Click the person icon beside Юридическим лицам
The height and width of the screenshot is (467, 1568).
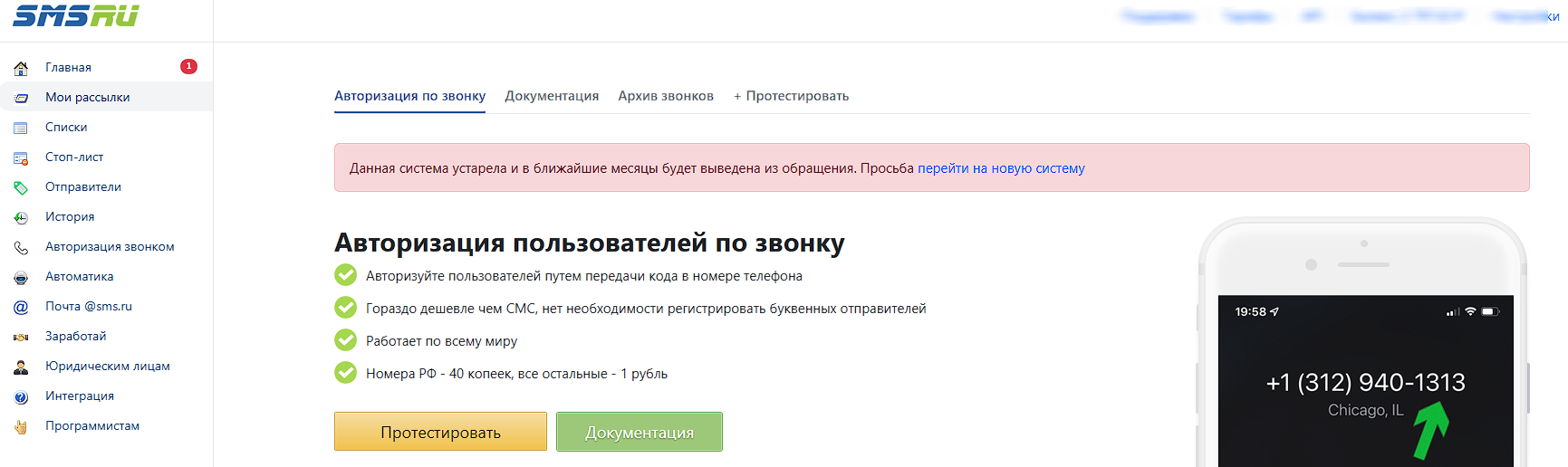21,367
